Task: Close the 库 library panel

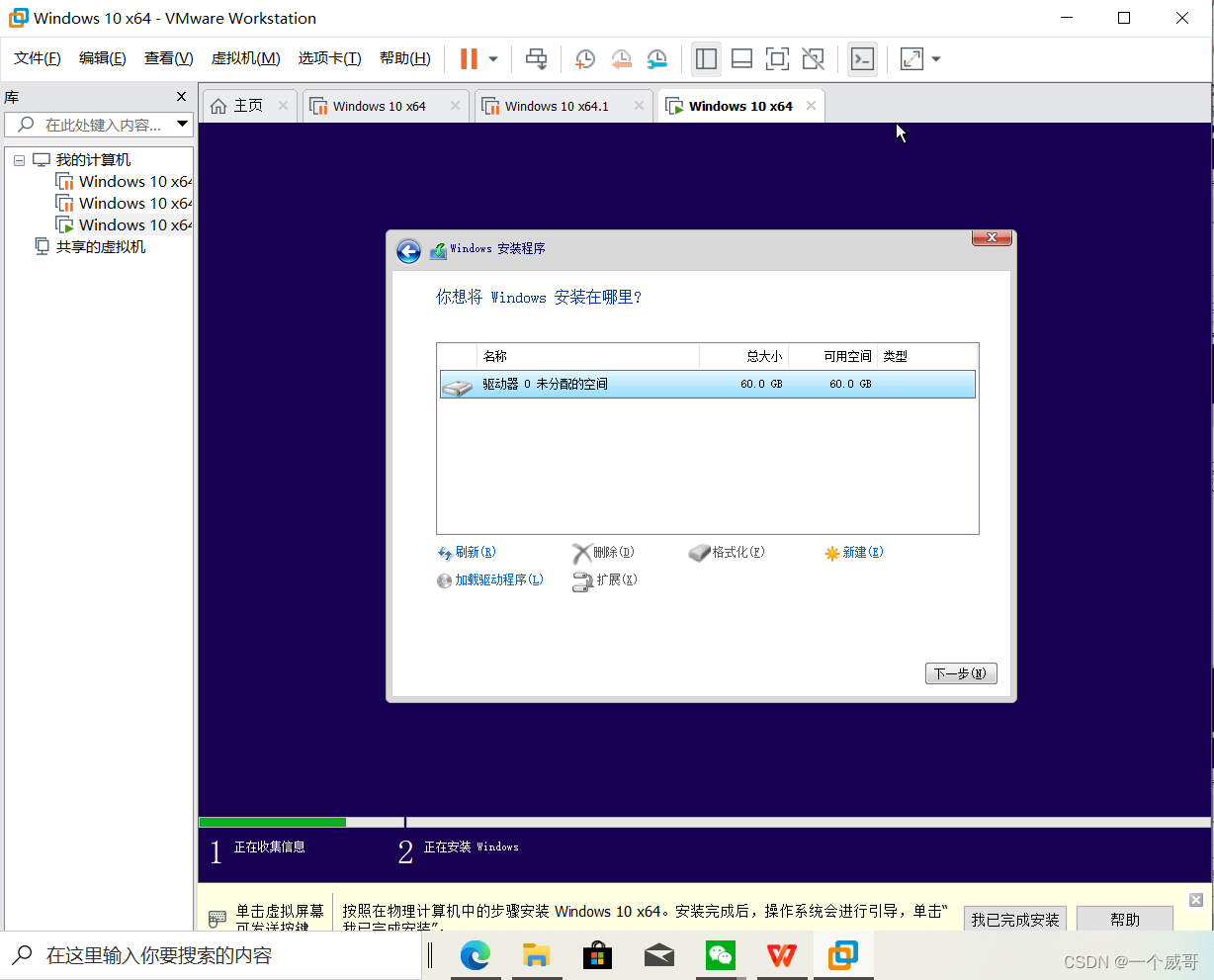Action: pos(181,97)
